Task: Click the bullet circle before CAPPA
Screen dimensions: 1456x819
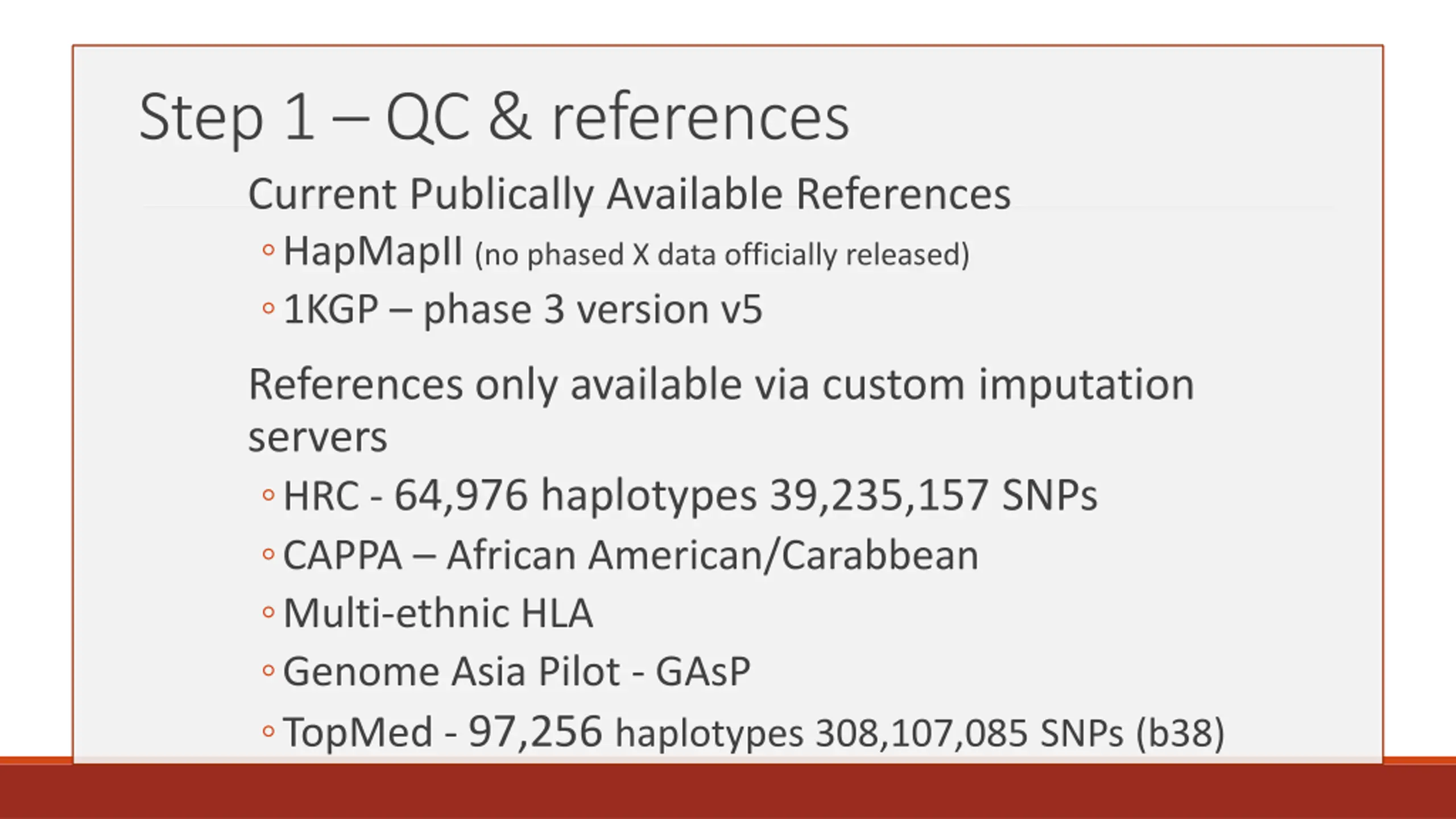Action: pos(268,554)
